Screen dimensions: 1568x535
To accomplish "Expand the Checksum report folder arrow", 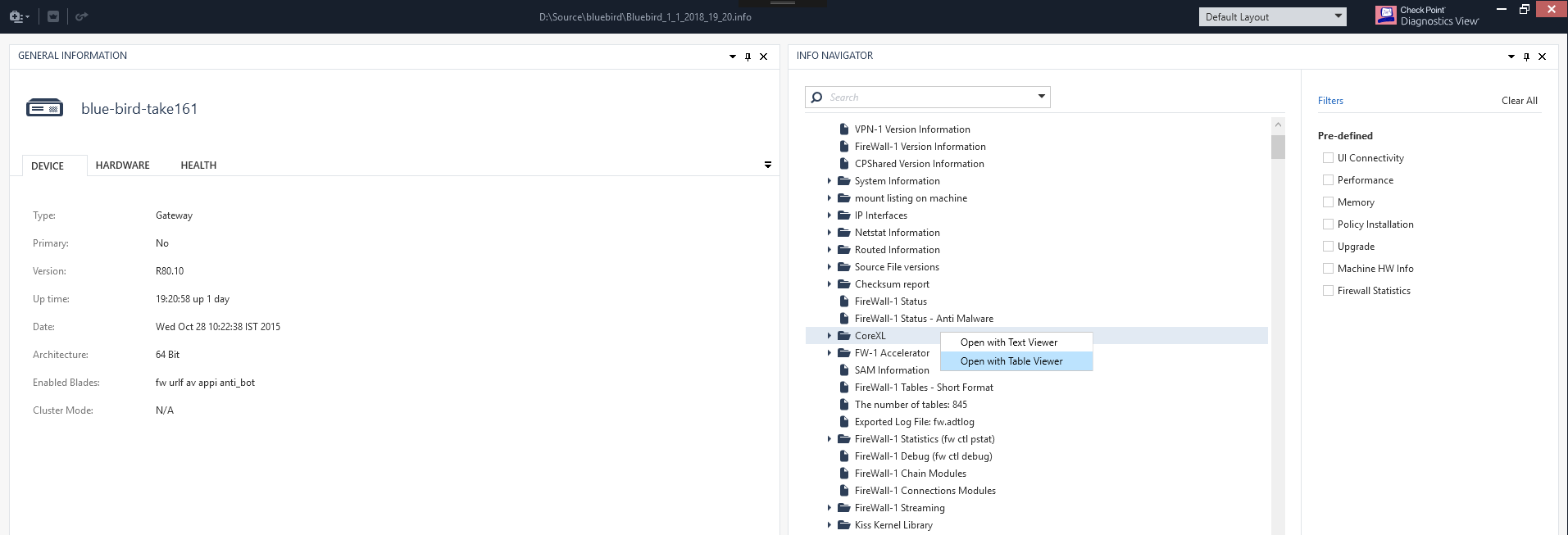I will pos(829,284).
